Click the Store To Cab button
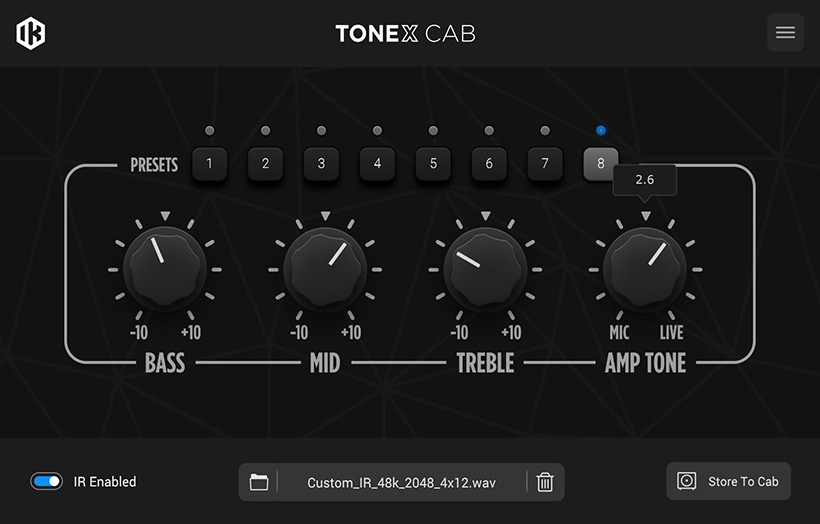The image size is (820, 524). pos(728,481)
